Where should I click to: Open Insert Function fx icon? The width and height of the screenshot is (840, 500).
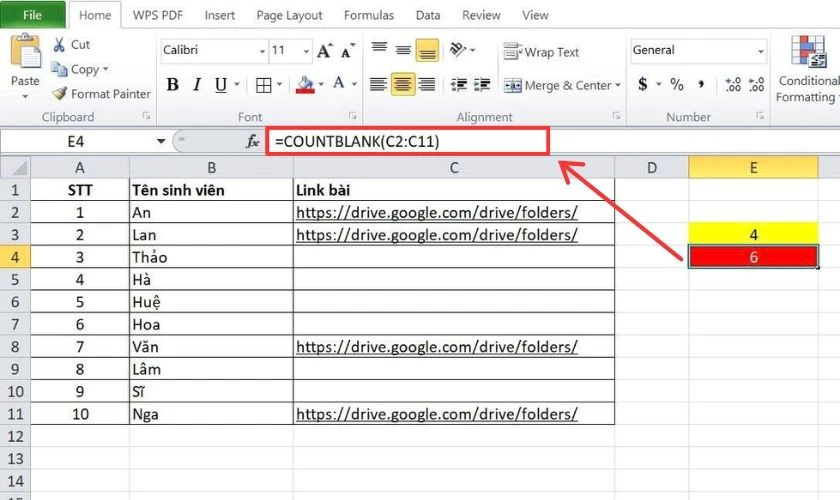252,141
